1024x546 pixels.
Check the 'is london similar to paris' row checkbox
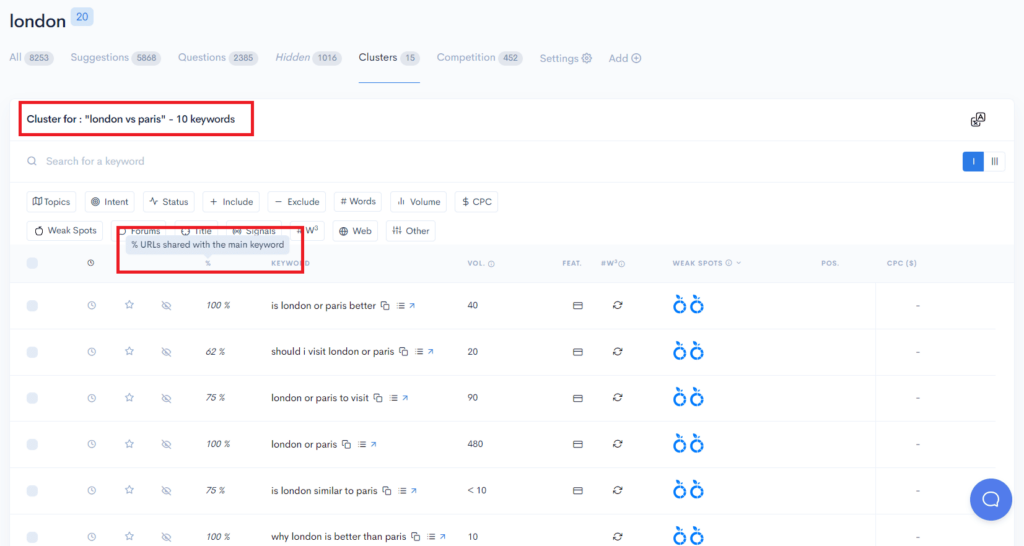click(x=32, y=490)
